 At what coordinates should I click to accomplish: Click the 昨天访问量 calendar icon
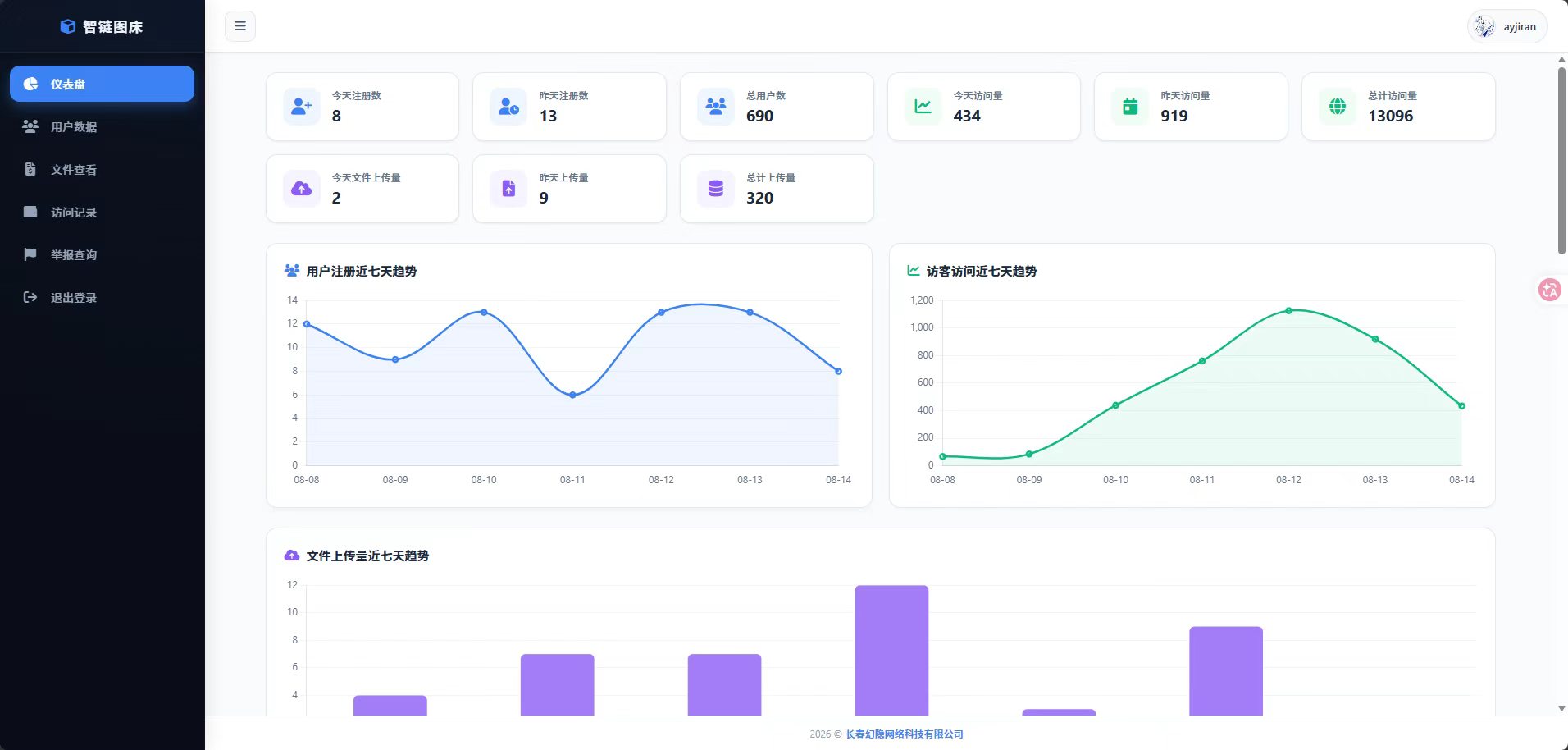point(1130,107)
